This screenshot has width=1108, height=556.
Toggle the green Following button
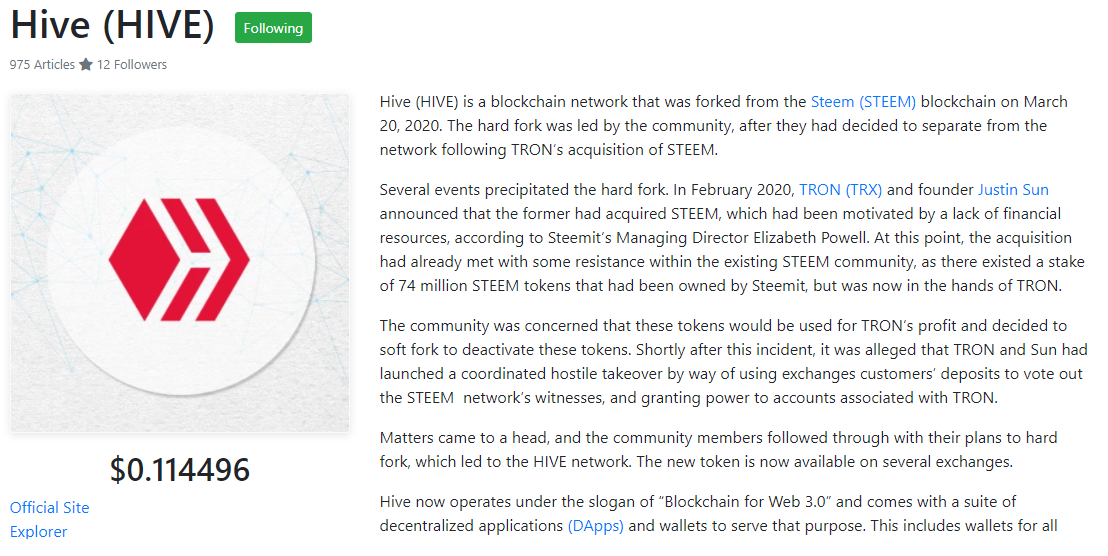coord(273,28)
